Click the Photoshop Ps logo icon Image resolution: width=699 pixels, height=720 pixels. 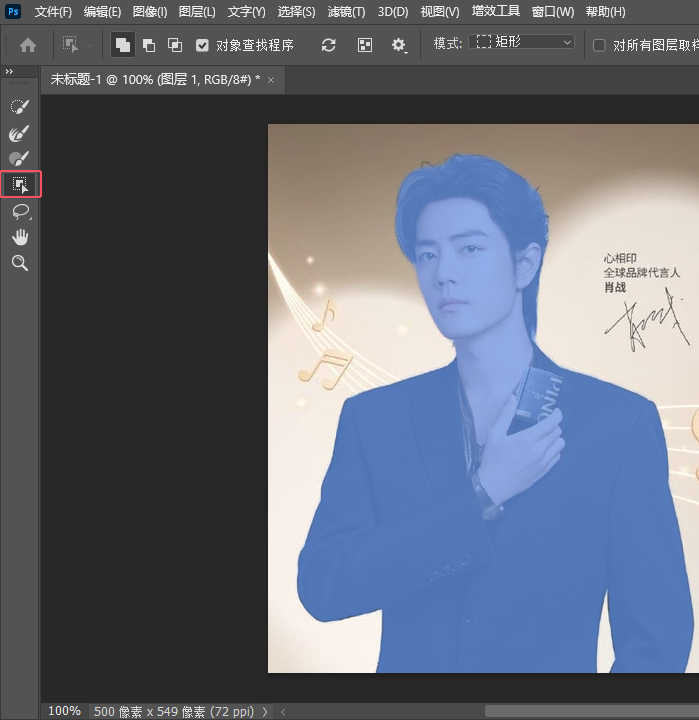pos(13,11)
